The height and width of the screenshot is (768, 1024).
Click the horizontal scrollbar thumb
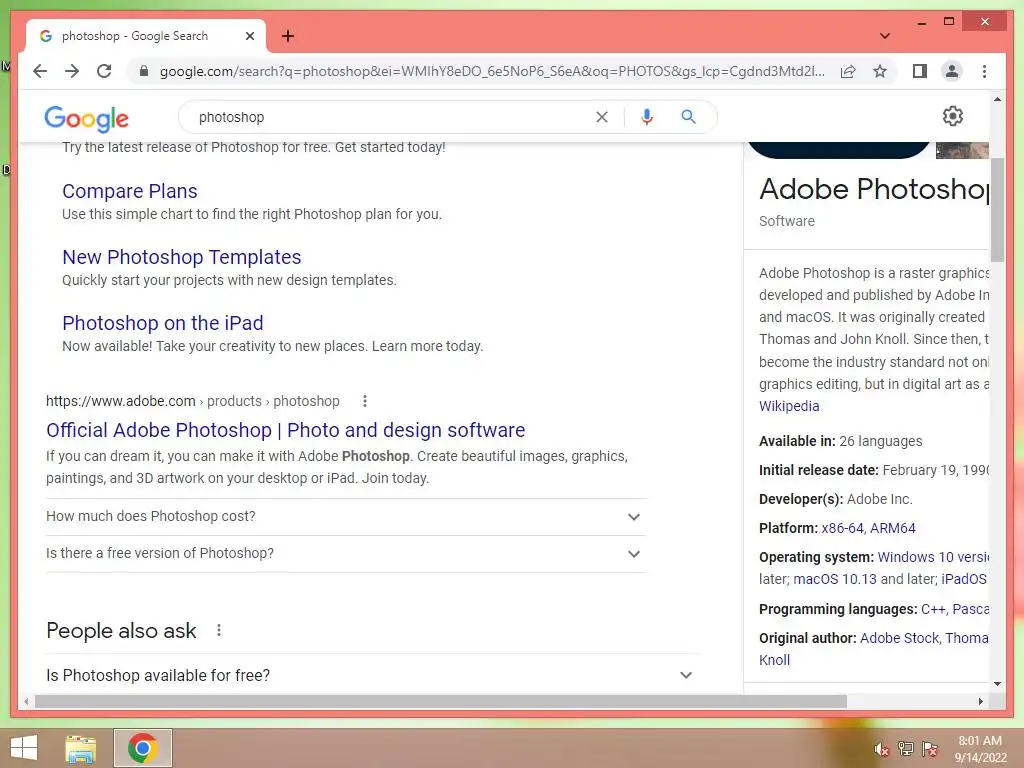[x=441, y=701]
